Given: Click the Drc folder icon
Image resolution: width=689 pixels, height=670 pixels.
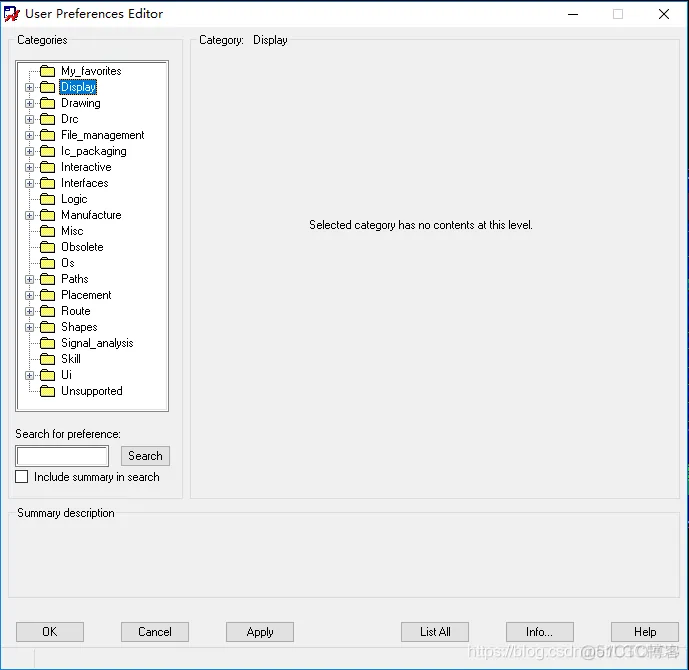Looking at the screenshot, I should click(x=47, y=119).
